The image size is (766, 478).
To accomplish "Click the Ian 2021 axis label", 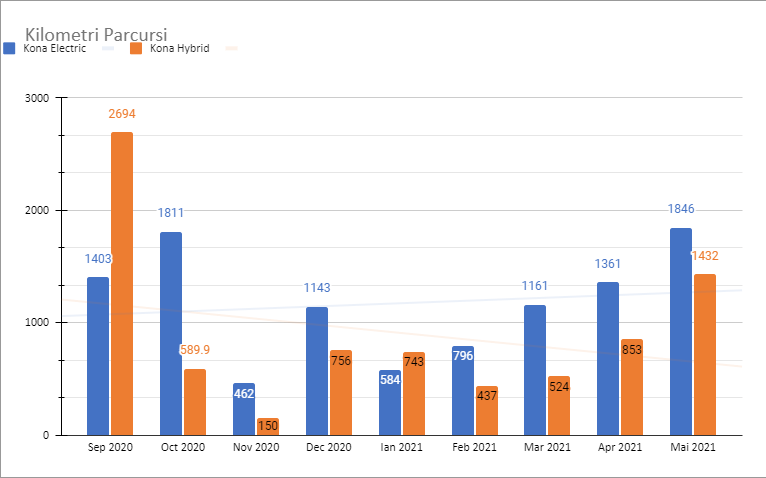I will [x=402, y=447].
